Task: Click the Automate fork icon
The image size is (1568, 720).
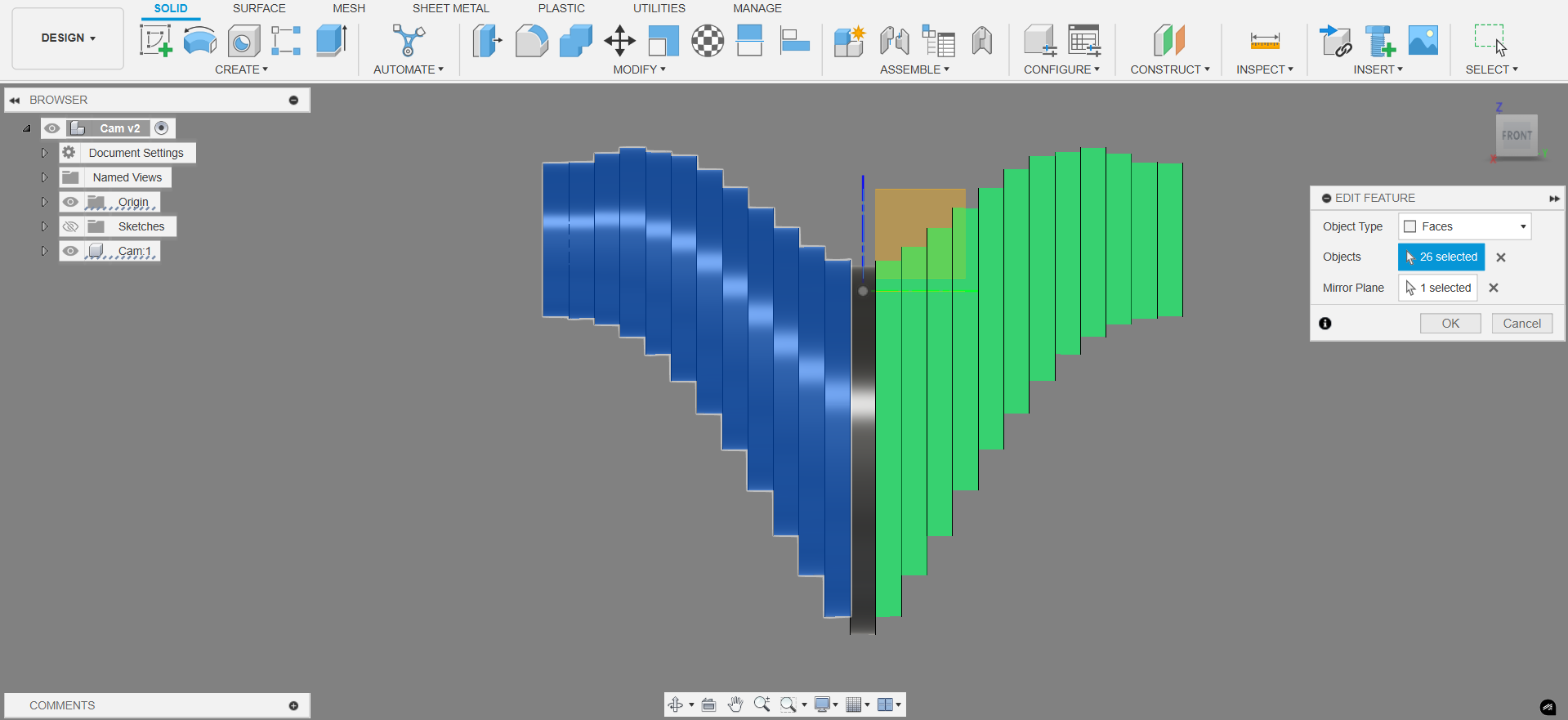Action: [409, 40]
